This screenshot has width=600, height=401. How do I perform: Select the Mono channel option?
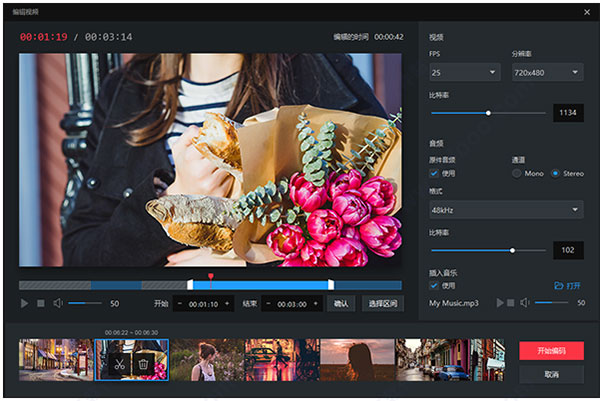(x=517, y=173)
